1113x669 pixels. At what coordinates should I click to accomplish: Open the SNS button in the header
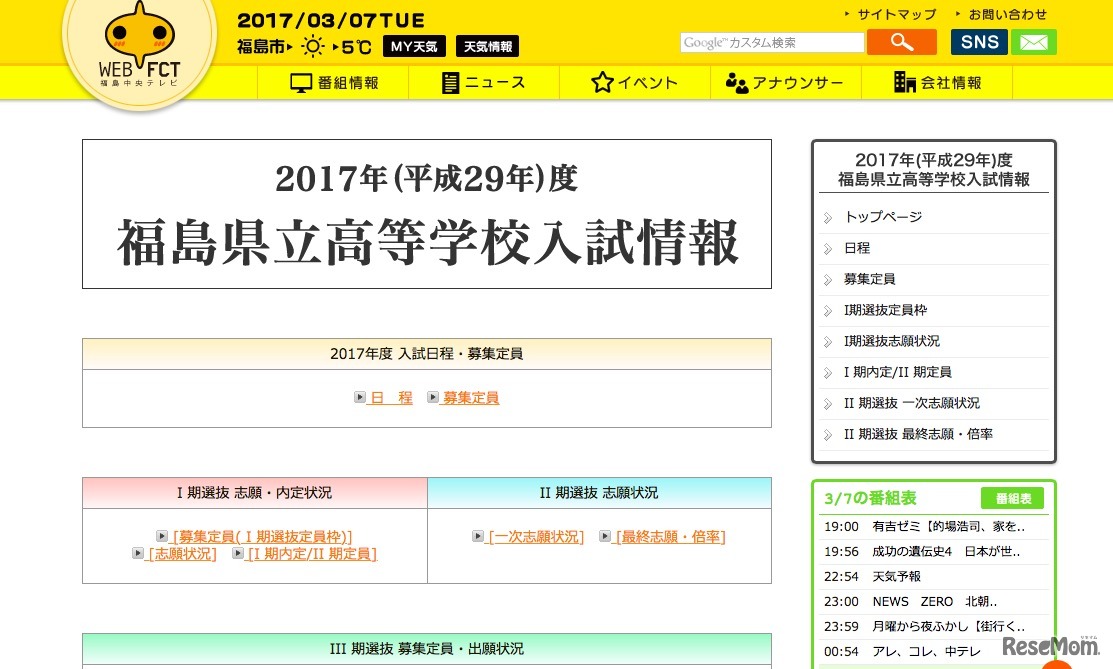(978, 41)
